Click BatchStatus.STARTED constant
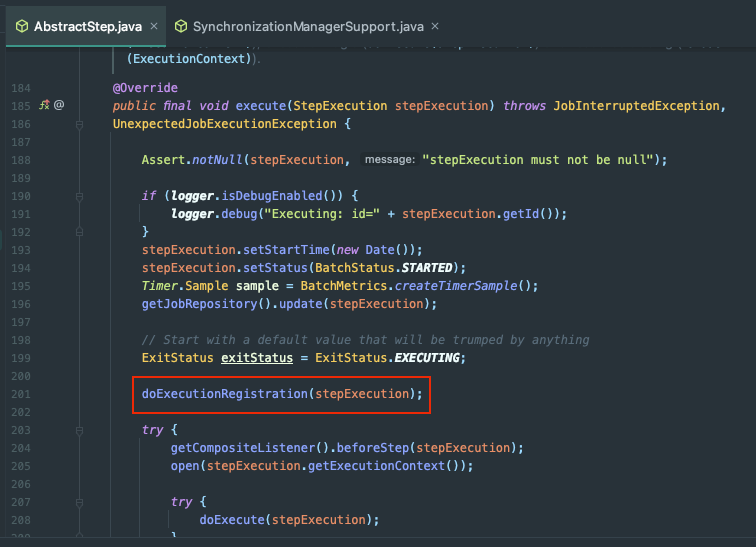This screenshot has width=756, height=547. coord(384,268)
